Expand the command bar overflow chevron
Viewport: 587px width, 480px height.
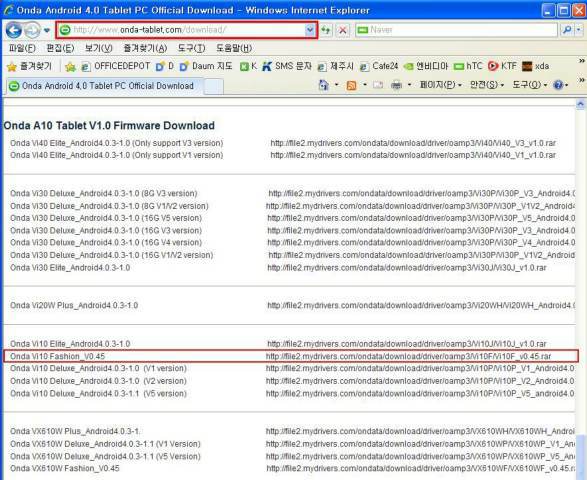tap(581, 80)
